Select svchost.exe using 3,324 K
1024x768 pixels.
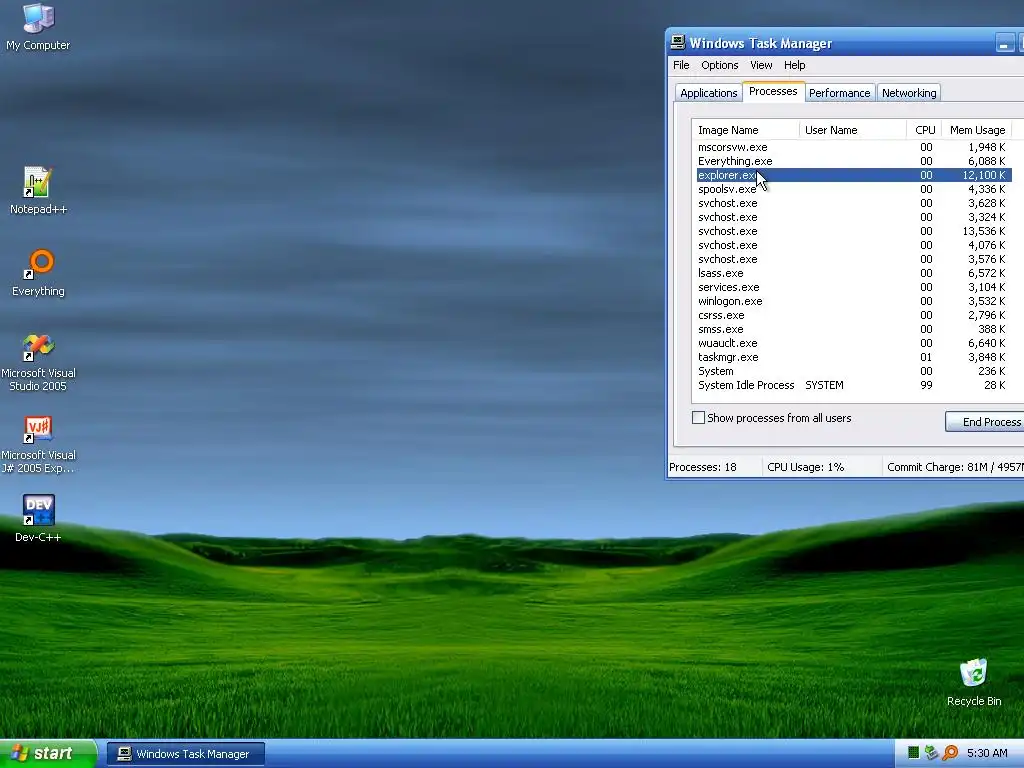(852, 217)
